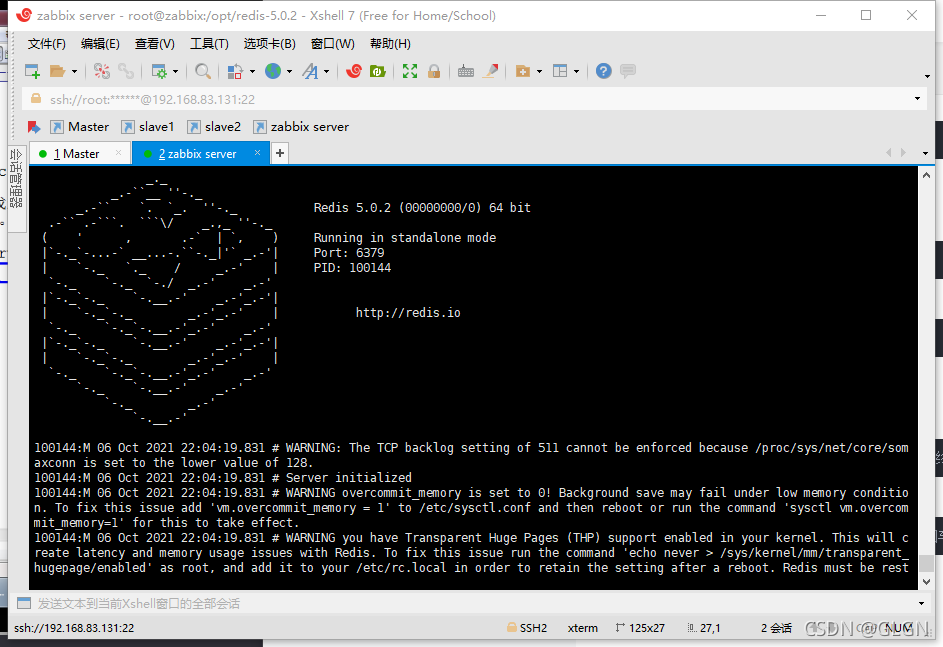Close the 1 Master tab

pyautogui.click(x=118, y=153)
